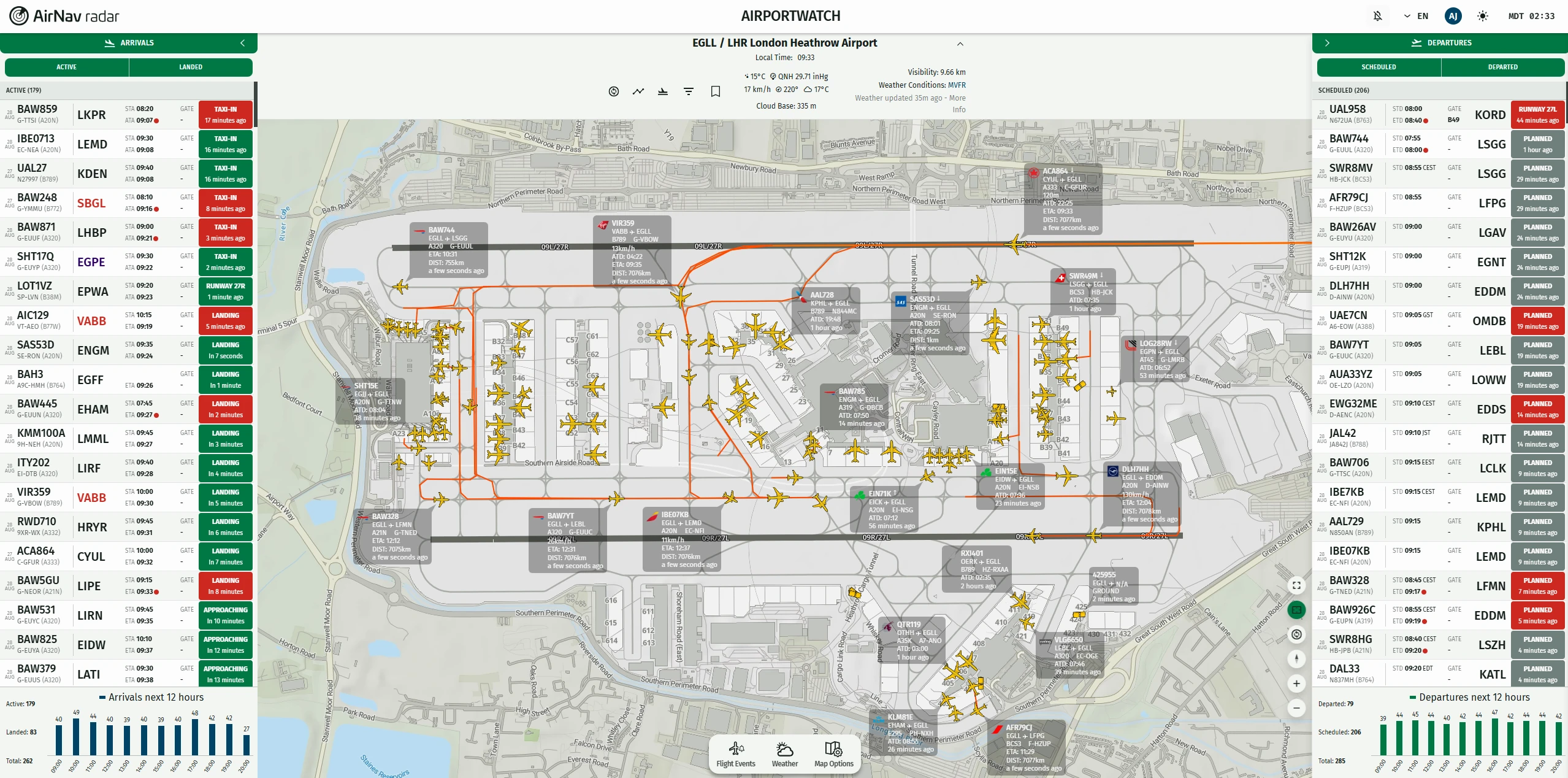Click the AFR79CJ flight label on map
The height and width of the screenshot is (778, 1568).
point(1027,747)
